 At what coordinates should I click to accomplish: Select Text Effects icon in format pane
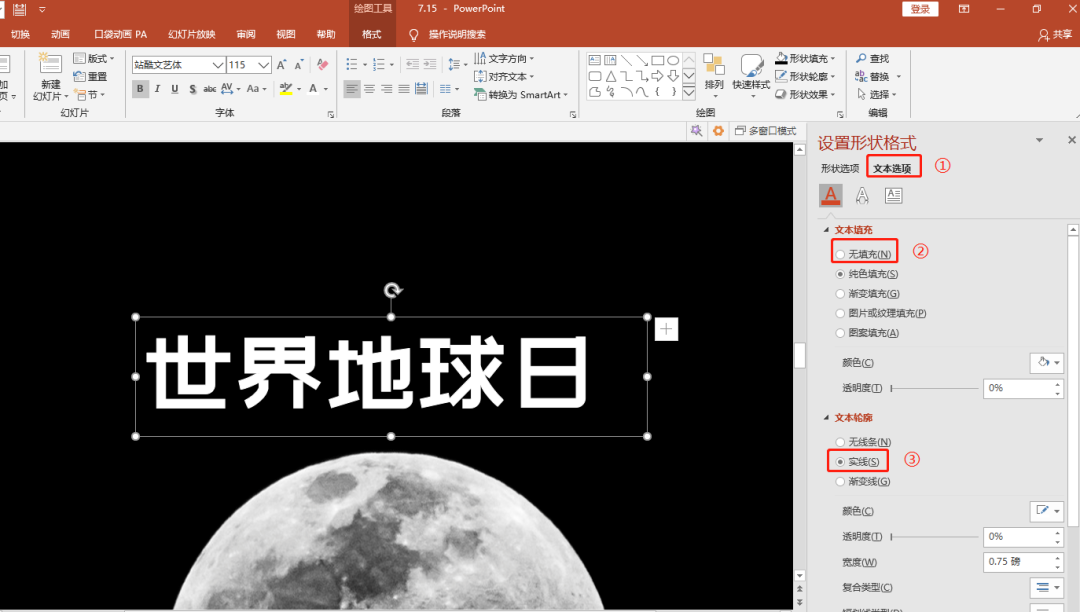[862, 196]
